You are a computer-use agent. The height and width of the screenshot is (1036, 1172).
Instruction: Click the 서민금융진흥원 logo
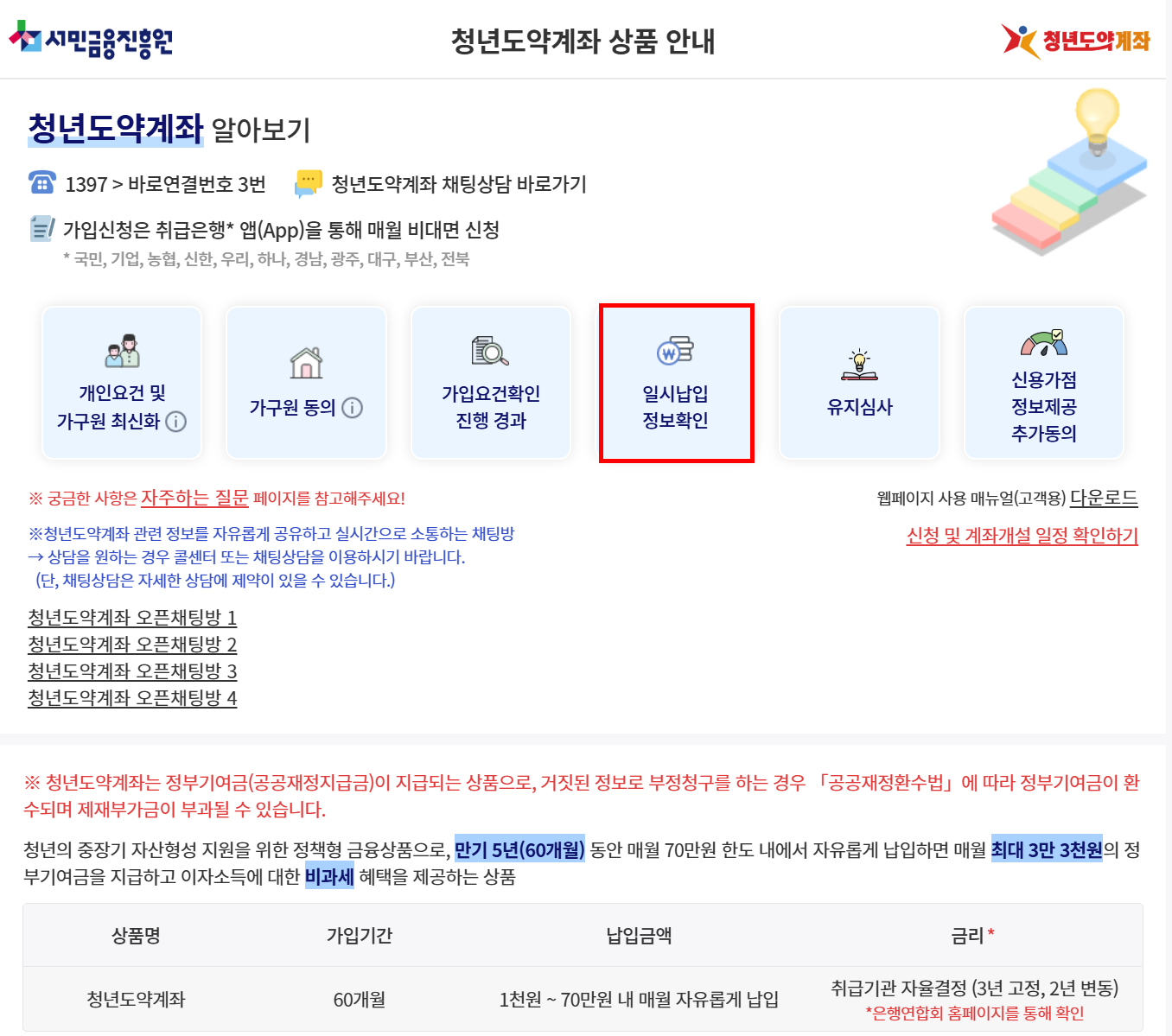pos(91,40)
